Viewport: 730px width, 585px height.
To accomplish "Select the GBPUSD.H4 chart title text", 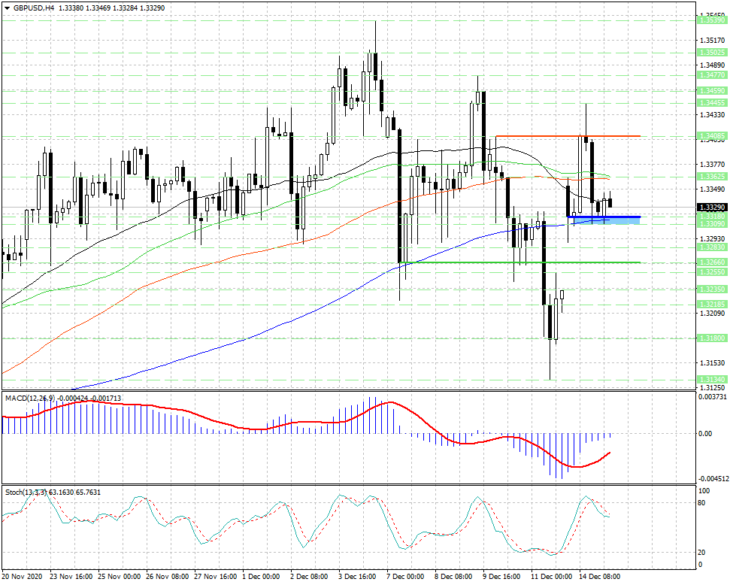I will pyautogui.click(x=33, y=8).
